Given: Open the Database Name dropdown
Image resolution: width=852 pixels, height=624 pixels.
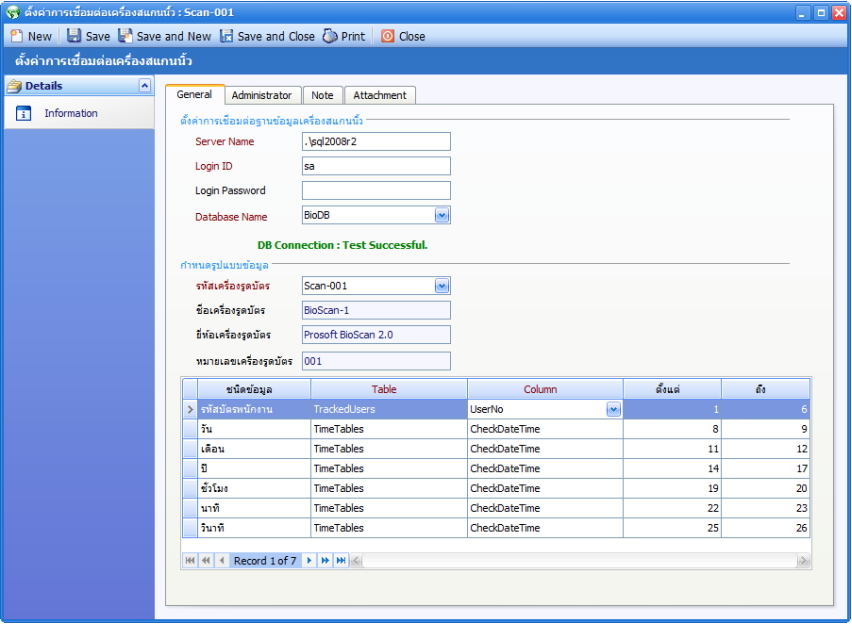Looking at the screenshot, I should (442, 215).
